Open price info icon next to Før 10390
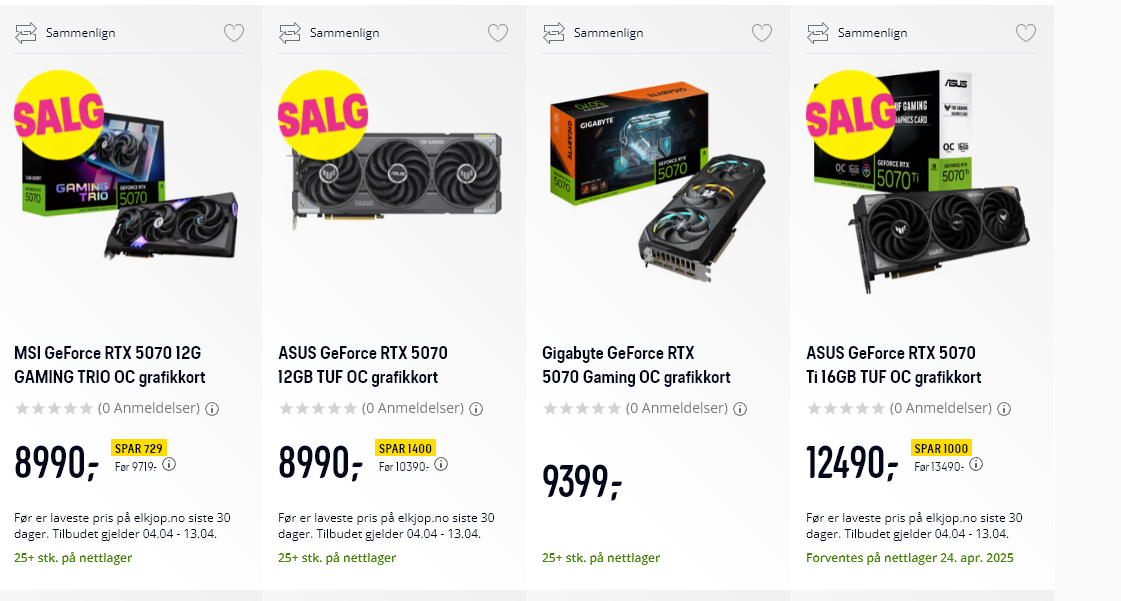The width and height of the screenshot is (1121, 601). pos(441,464)
